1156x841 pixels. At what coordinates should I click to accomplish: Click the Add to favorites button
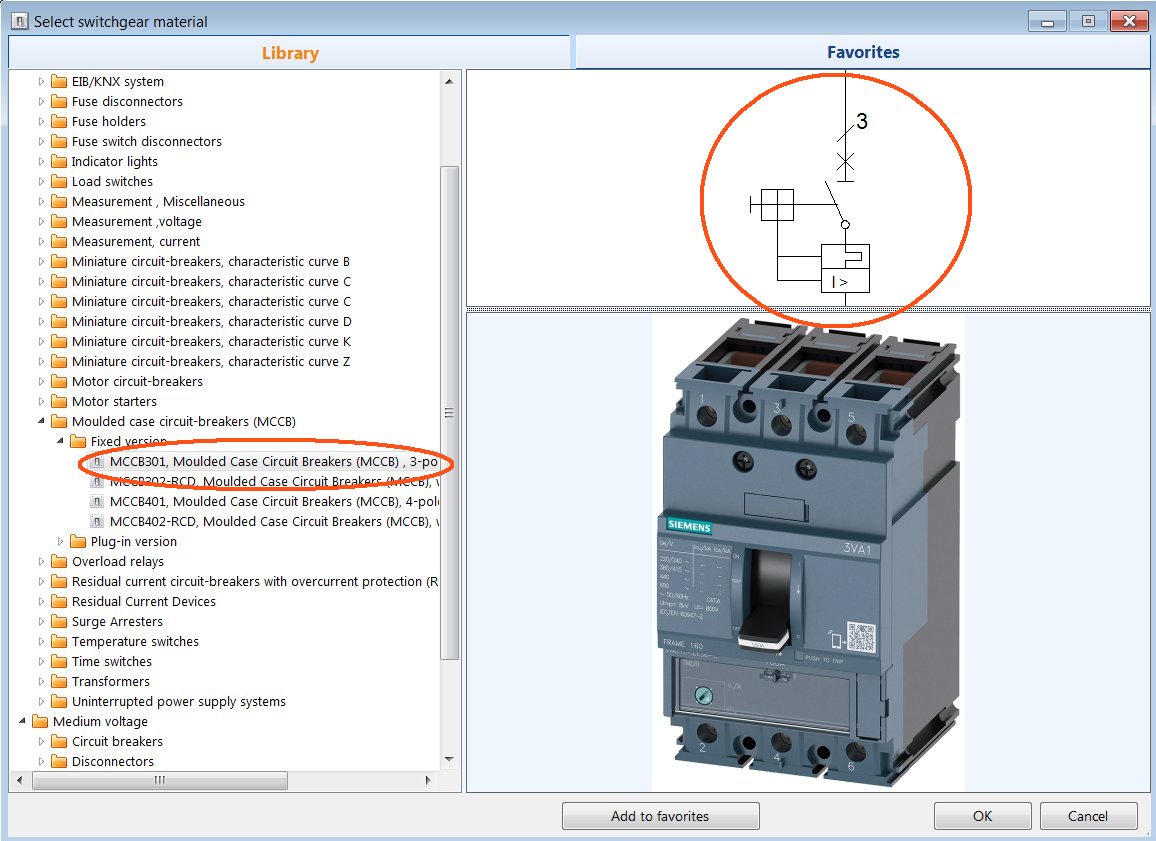point(660,816)
